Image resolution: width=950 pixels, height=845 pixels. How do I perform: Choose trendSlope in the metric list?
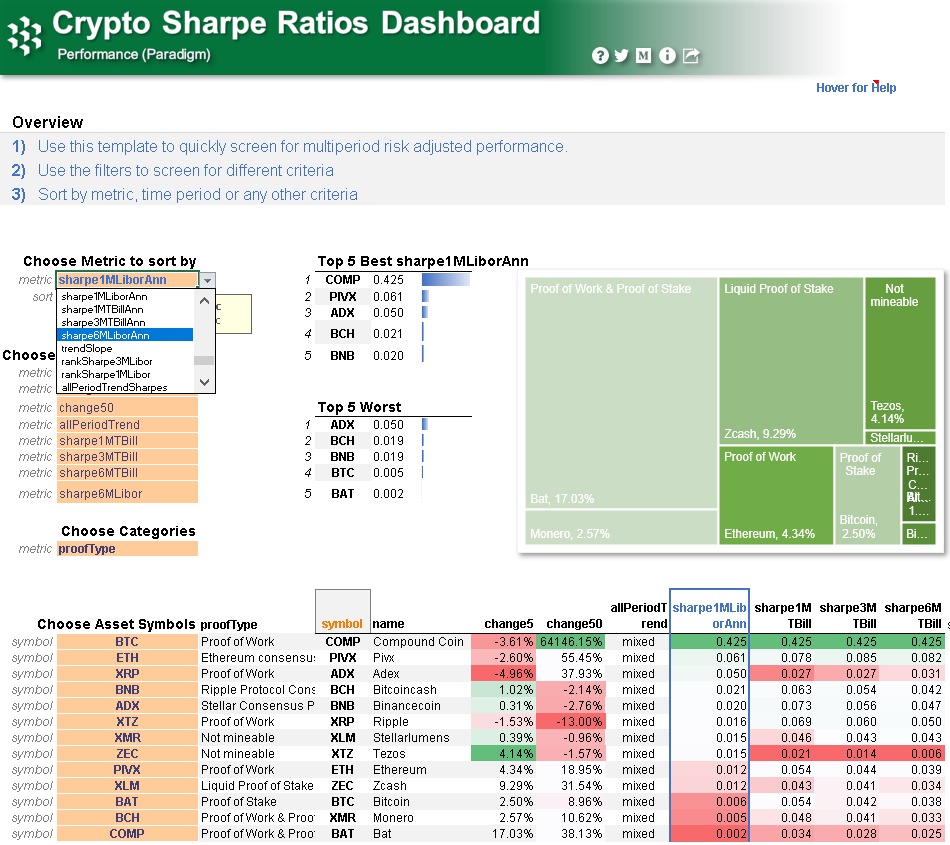[x=87, y=348]
